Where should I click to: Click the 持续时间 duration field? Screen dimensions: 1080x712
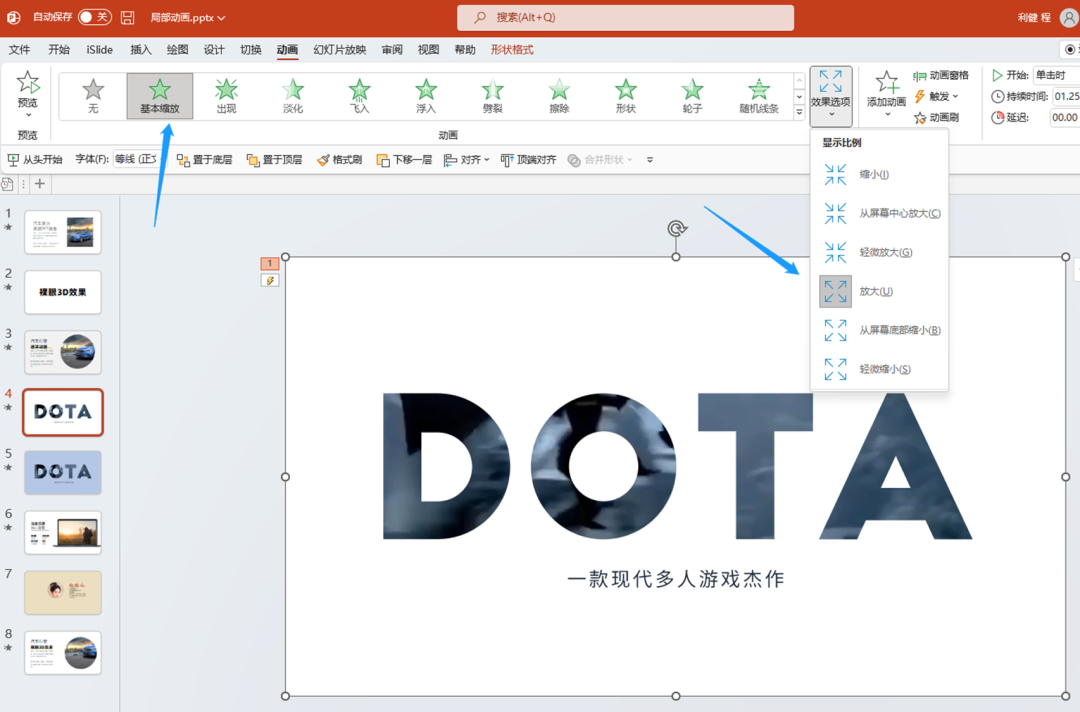[1066, 96]
